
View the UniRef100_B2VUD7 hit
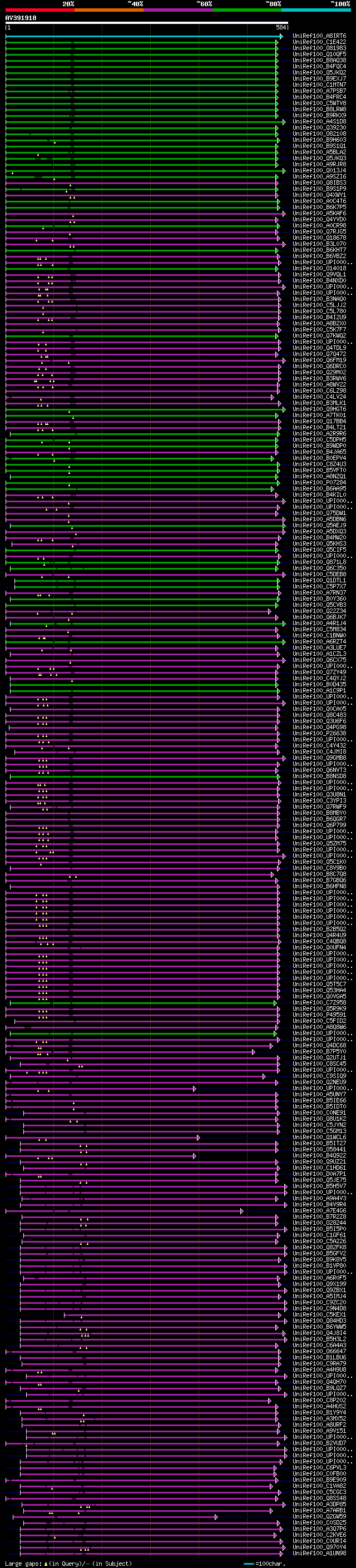(x=319, y=1443)
